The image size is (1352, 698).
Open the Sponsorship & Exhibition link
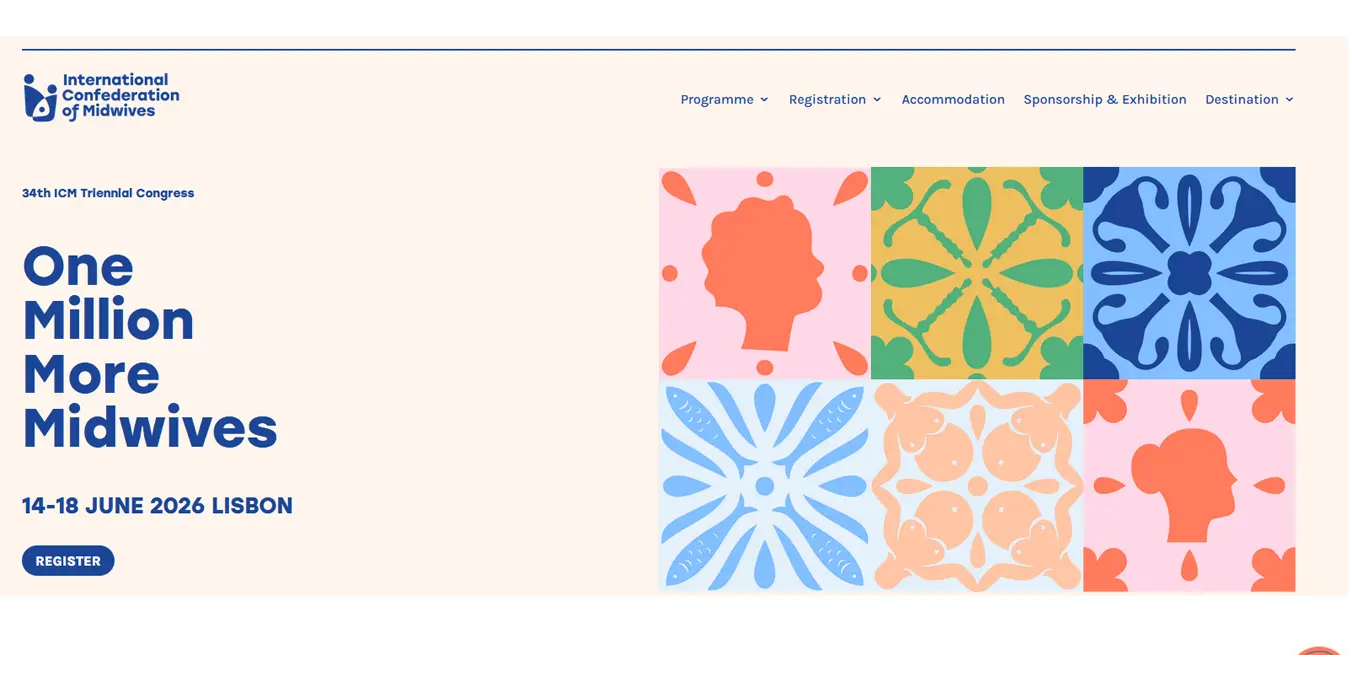[1104, 100]
